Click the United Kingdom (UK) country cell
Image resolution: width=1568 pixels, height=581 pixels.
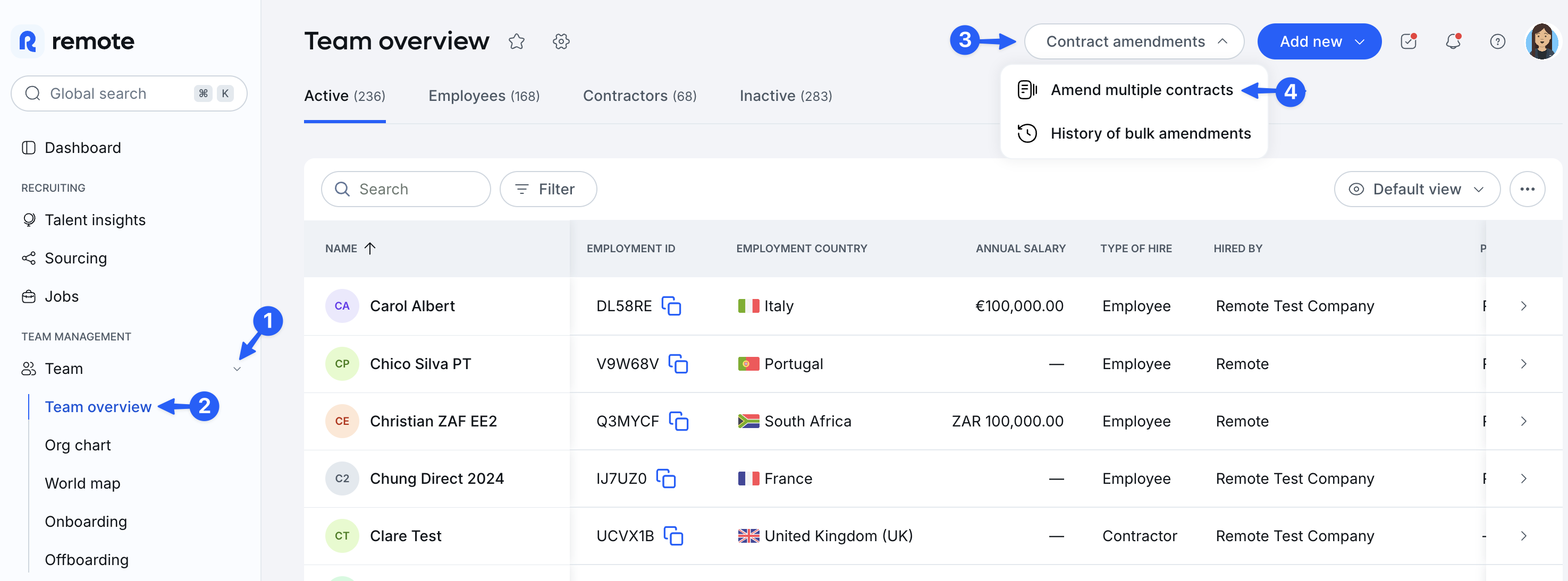tap(825, 536)
